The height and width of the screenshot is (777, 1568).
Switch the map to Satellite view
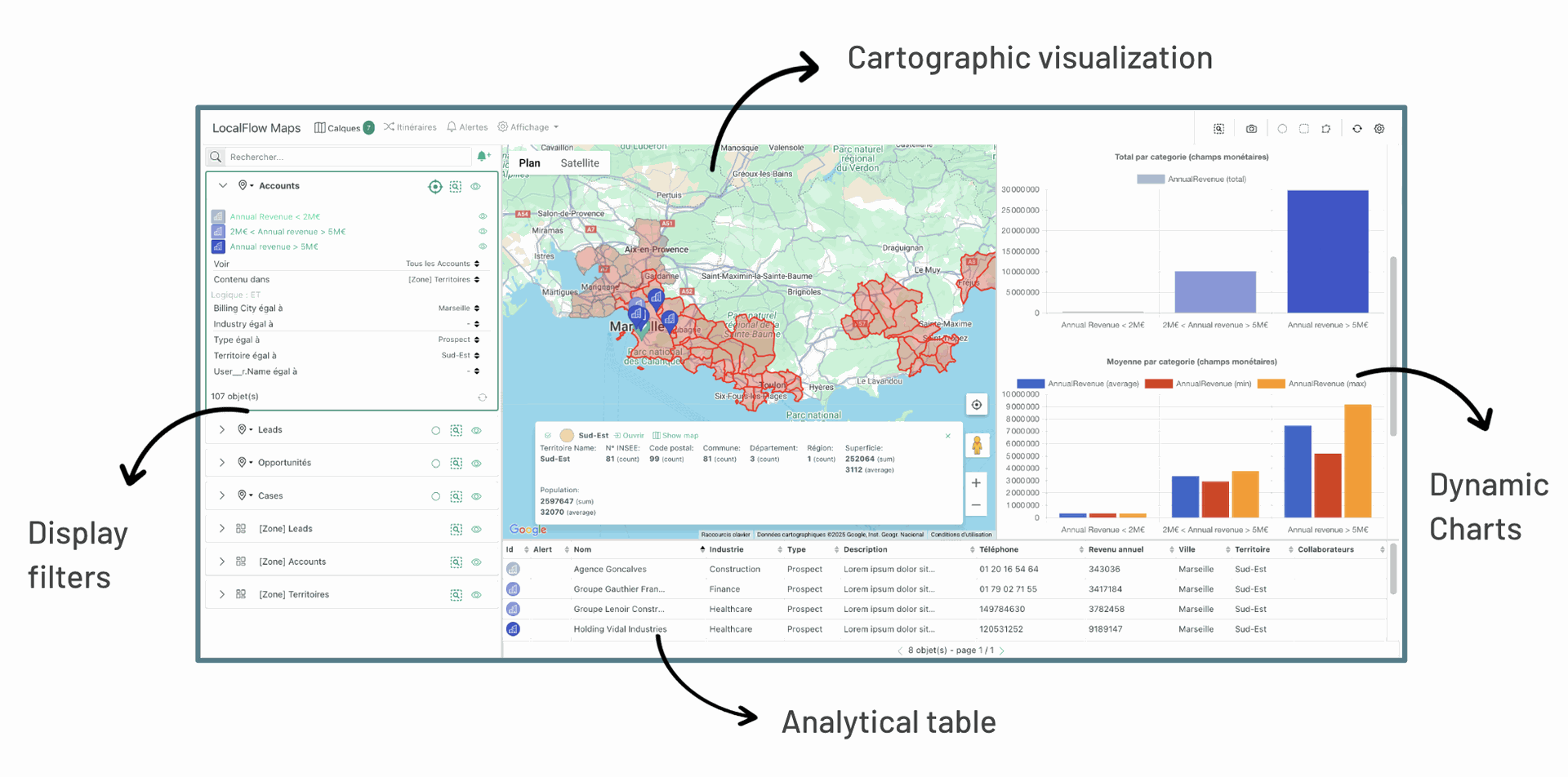click(580, 162)
